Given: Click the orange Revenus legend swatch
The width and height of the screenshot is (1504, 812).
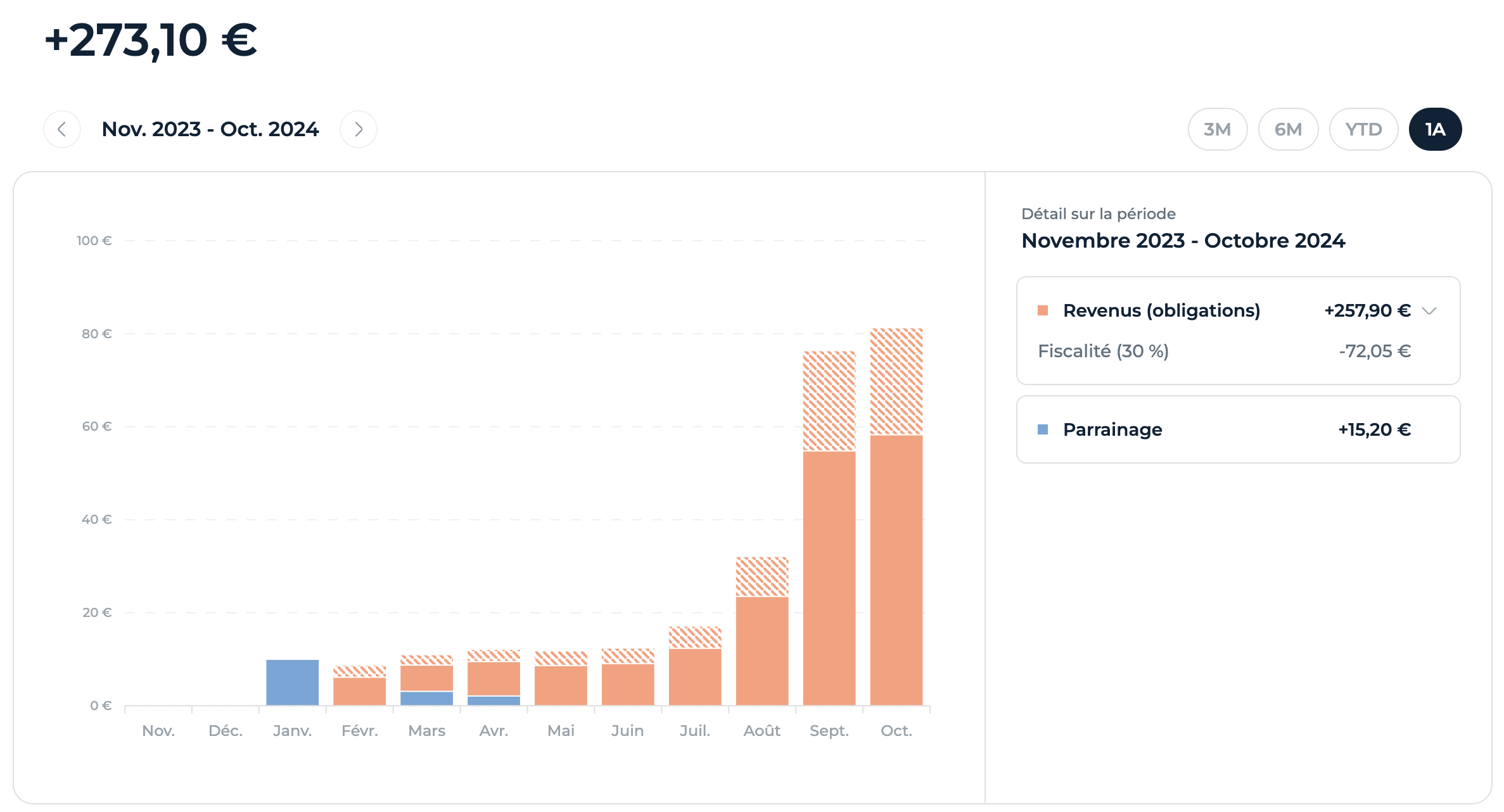Looking at the screenshot, I should [1043, 310].
